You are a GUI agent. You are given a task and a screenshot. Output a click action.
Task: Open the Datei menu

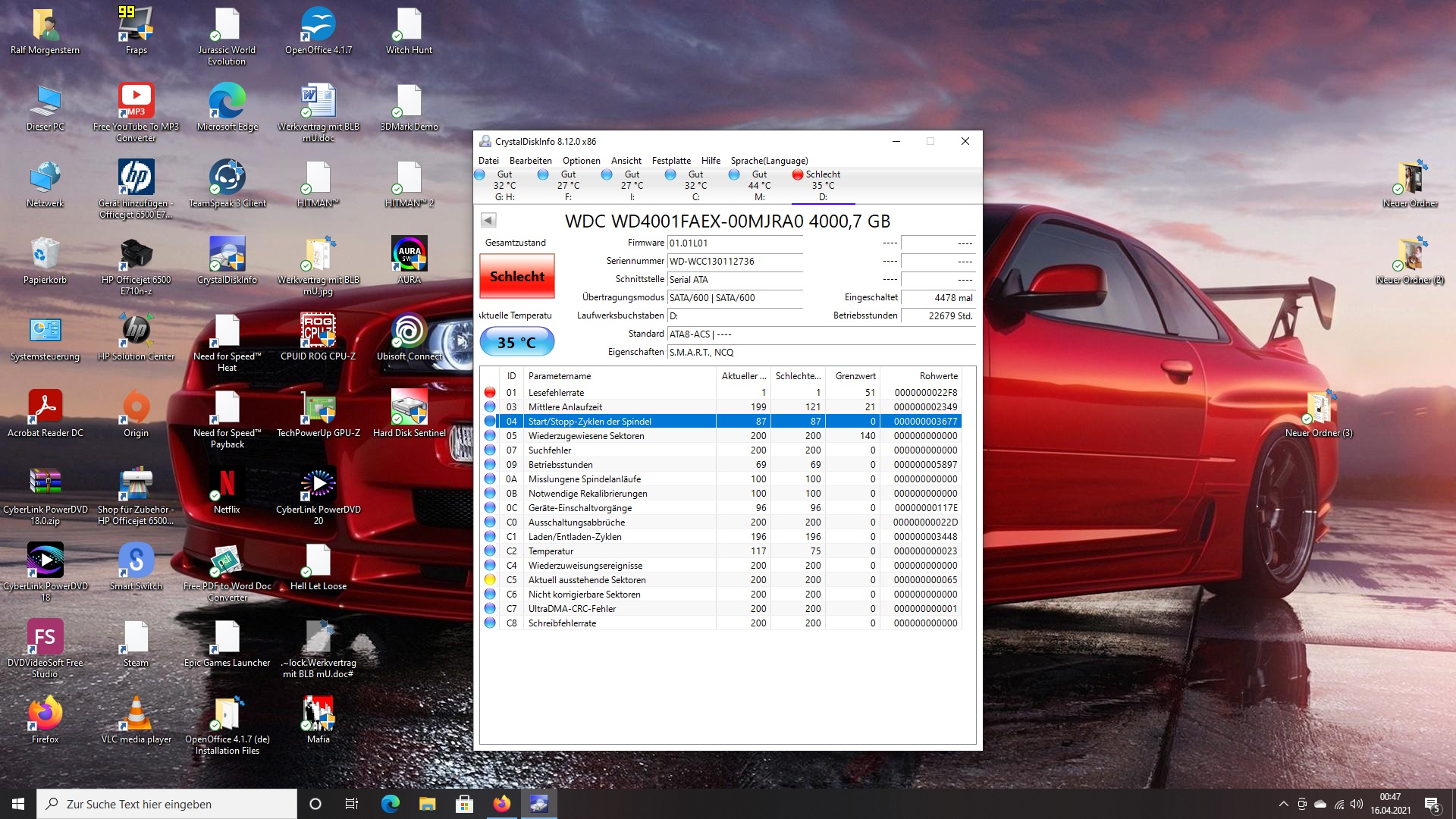click(488, 160)
